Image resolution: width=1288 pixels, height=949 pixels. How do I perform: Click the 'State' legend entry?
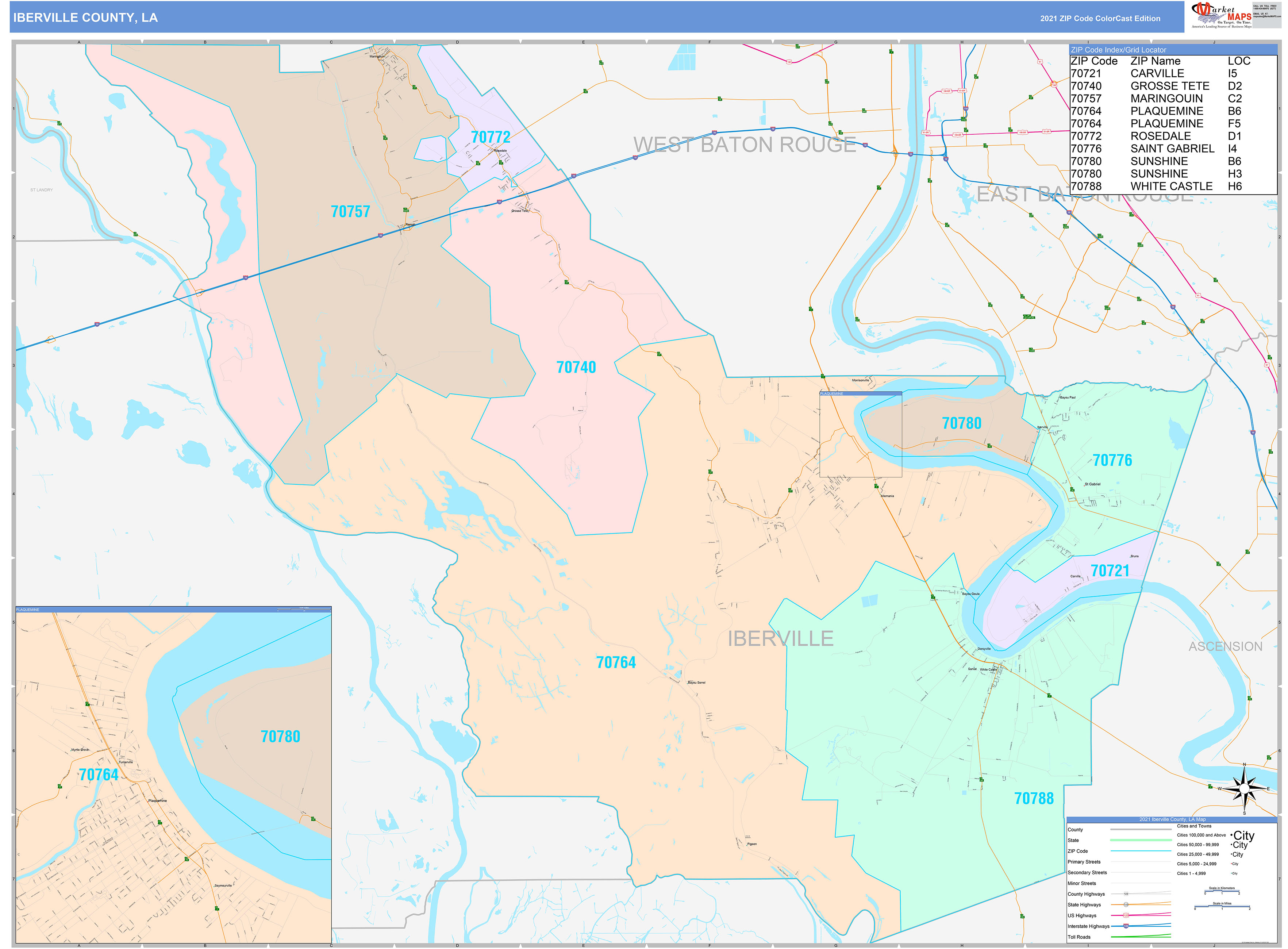pos(1073,841)
